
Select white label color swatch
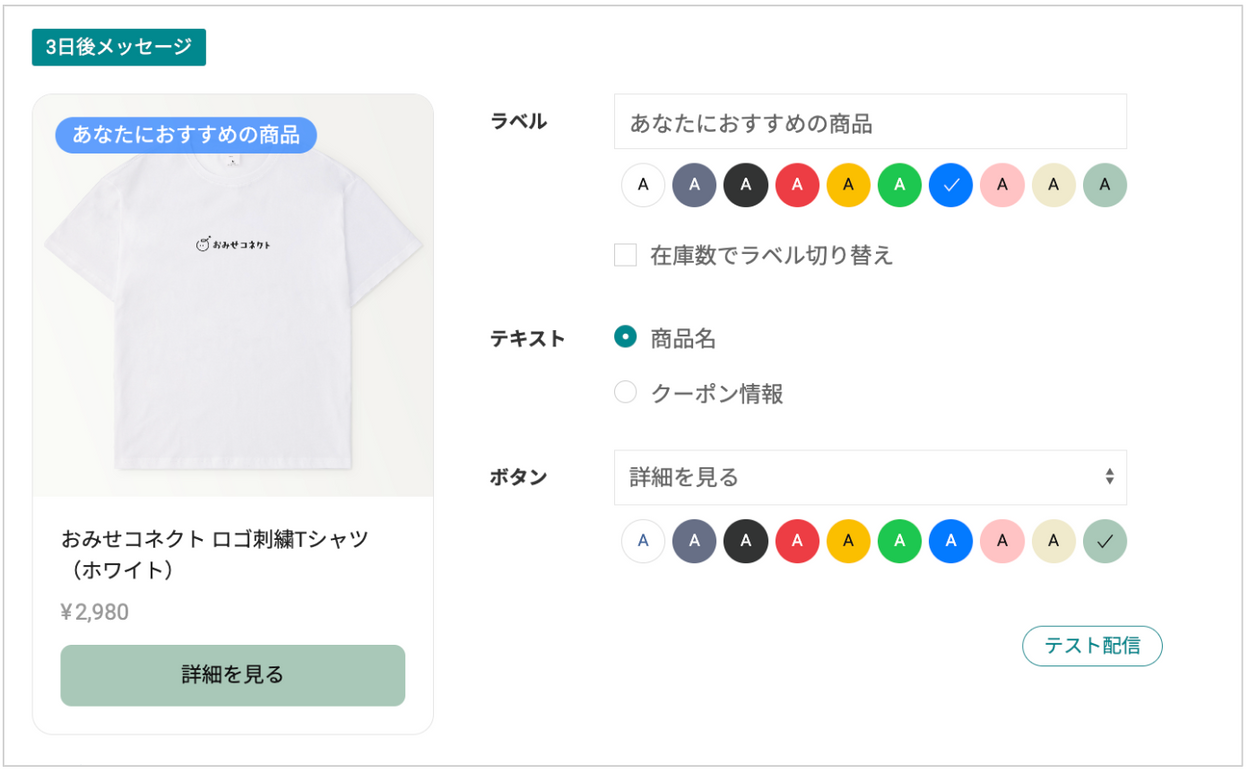pos(643,185)
